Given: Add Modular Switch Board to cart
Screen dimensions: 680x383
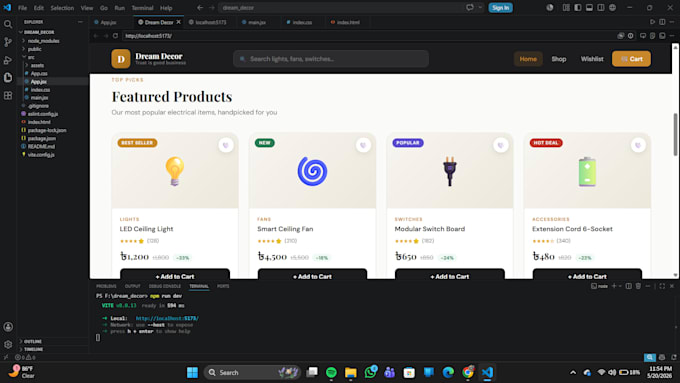Looking at the screenshot, I should (450, 275).
